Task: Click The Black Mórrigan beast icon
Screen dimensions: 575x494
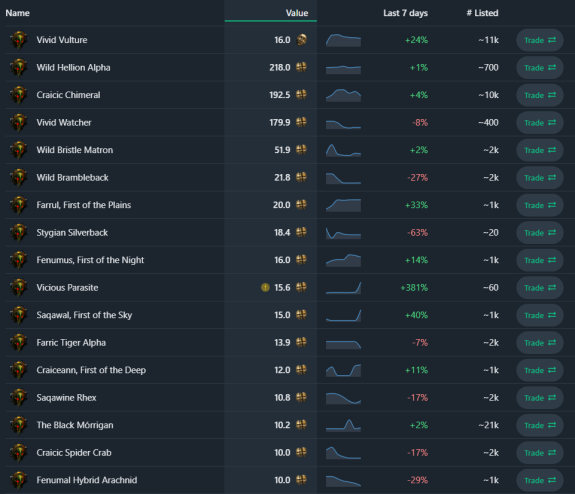Action: [19, 425]
